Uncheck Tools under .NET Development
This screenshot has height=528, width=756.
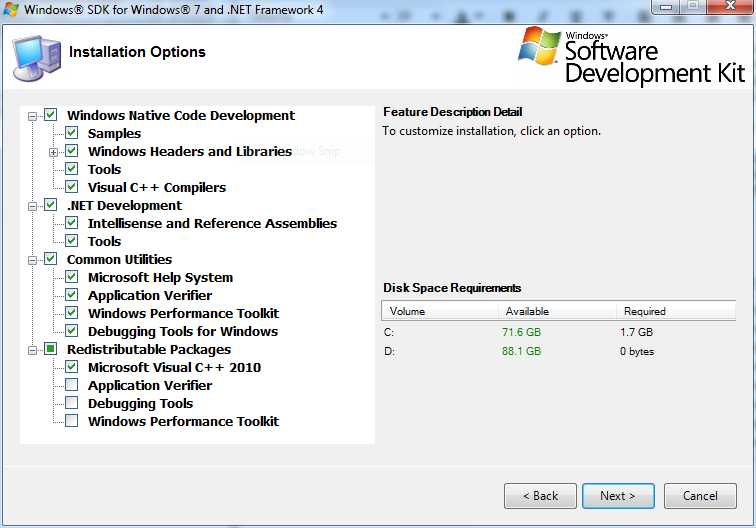[71, 241]
